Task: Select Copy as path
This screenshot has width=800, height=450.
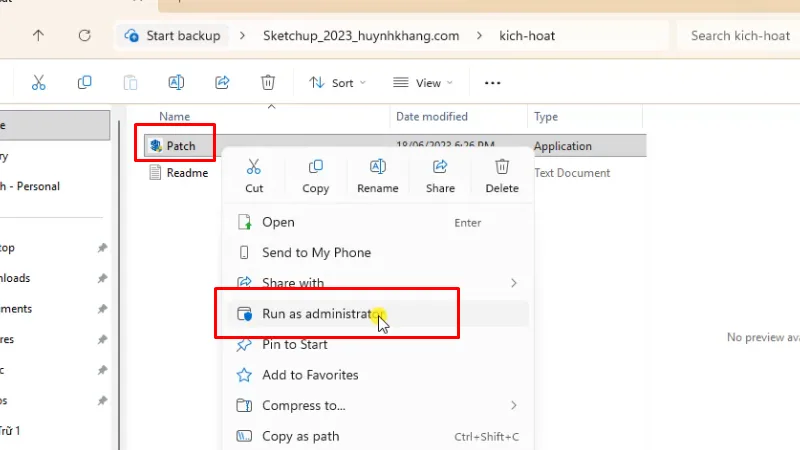Action: pyautogui.click(x=378, y=436)
